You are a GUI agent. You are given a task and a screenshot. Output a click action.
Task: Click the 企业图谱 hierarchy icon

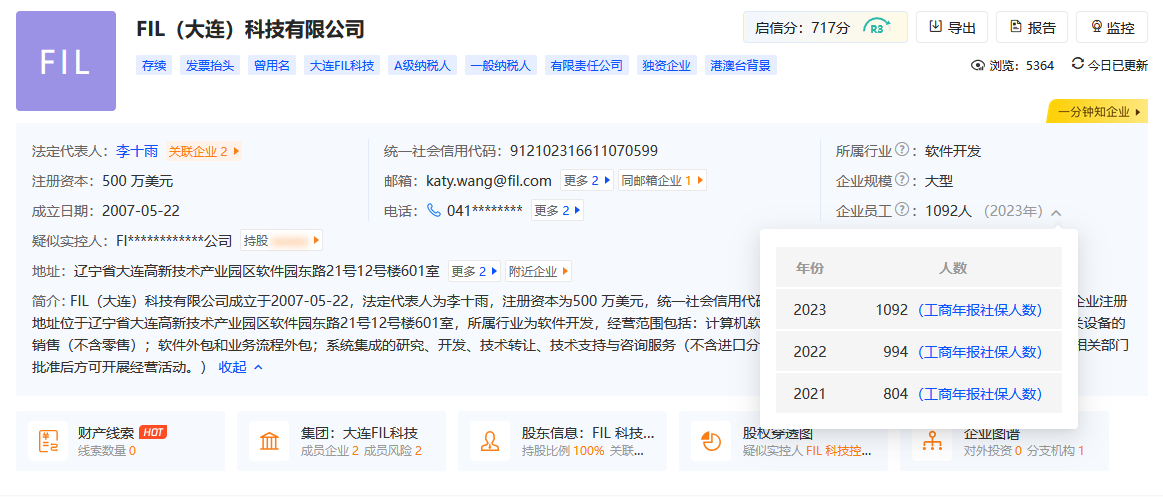coord(932,441)
